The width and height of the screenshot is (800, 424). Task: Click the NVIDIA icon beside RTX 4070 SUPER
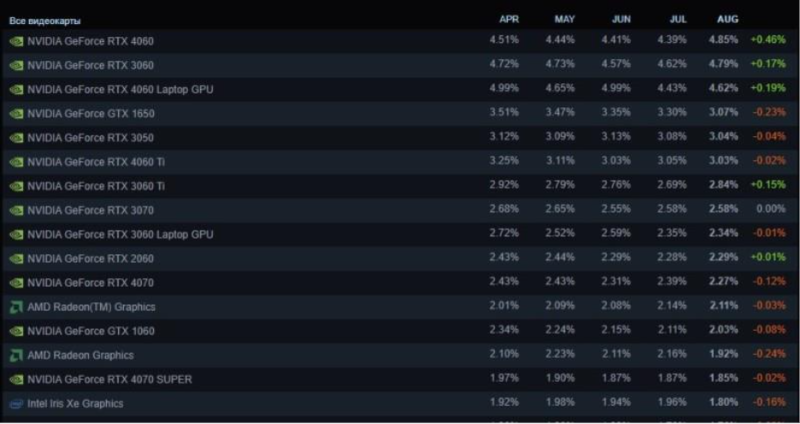(x=16, y=379)
